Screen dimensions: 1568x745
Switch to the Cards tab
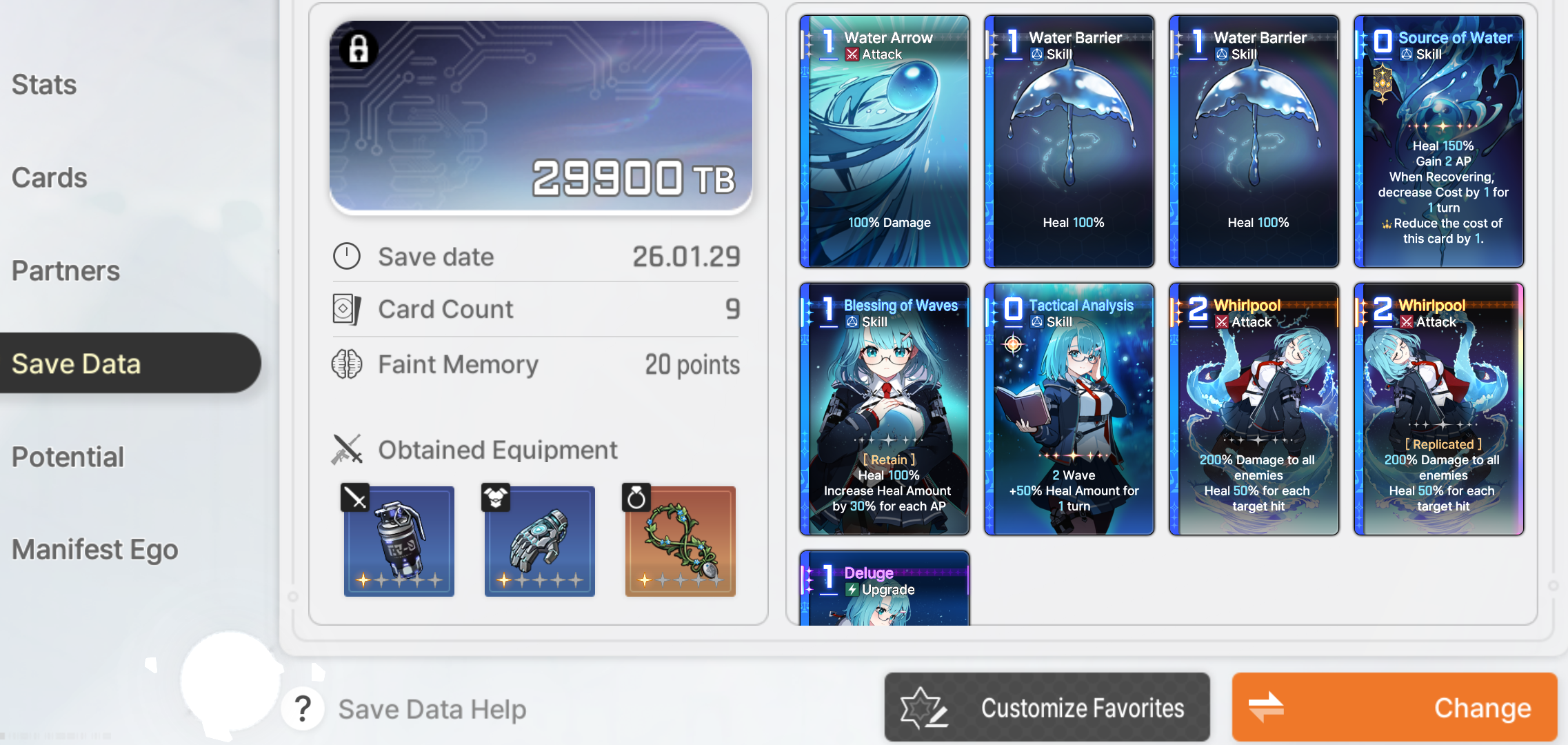(x=49, y=178)
